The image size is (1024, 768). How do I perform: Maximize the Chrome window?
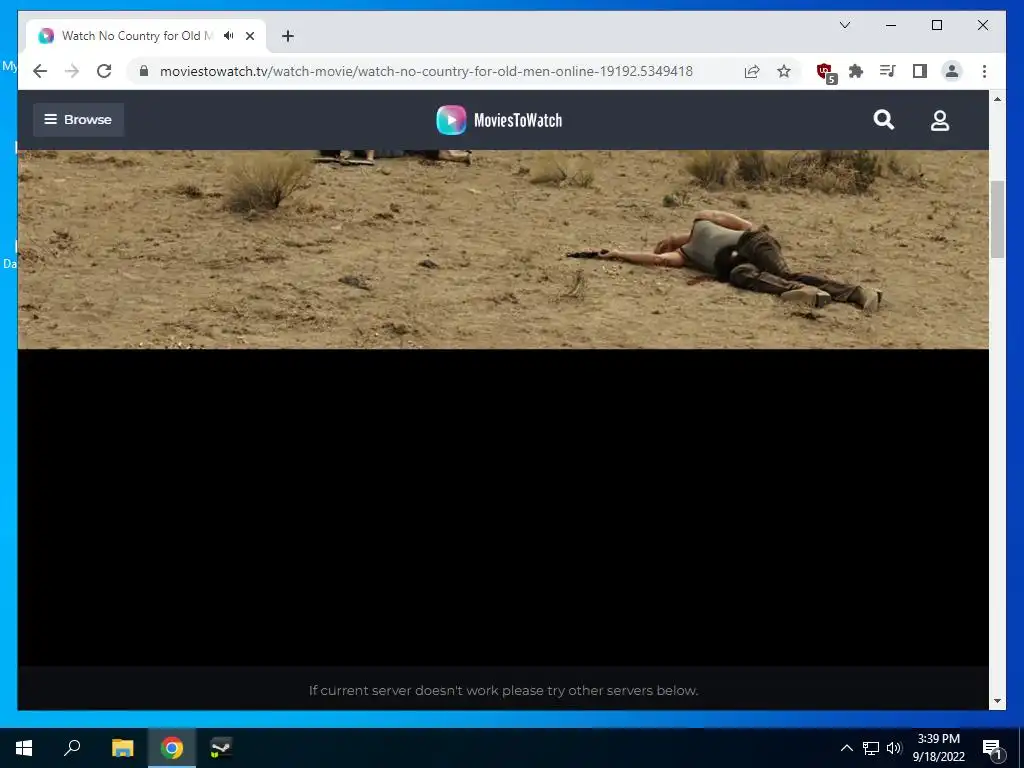point(936,25)
